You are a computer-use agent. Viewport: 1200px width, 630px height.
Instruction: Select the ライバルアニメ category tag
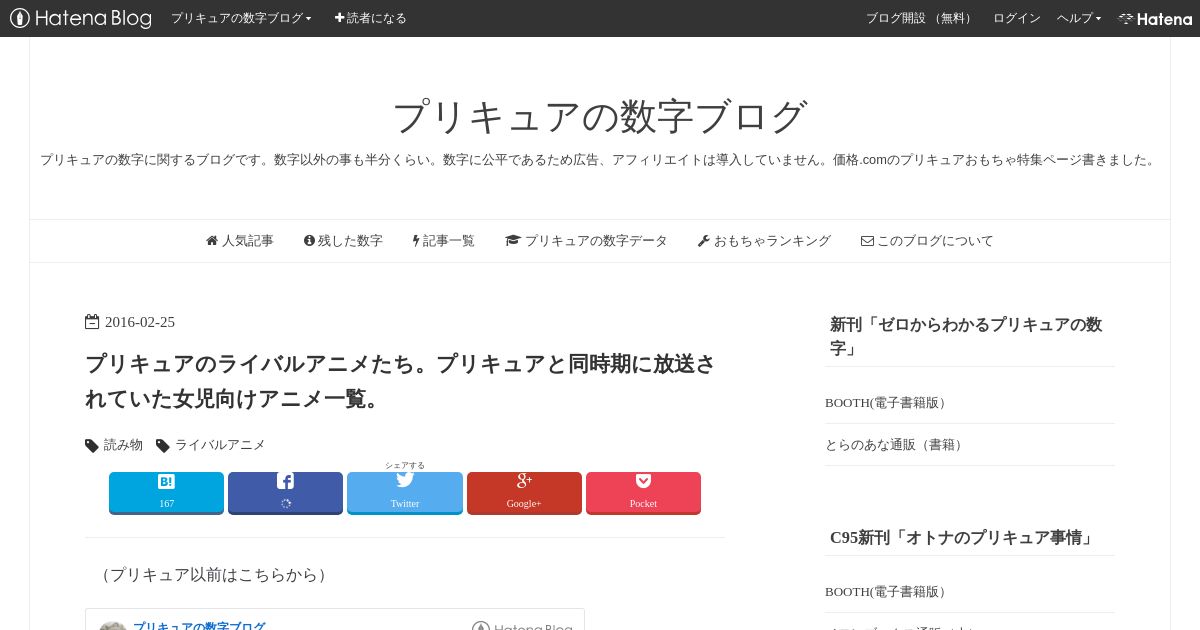click(x=220, y=445)
